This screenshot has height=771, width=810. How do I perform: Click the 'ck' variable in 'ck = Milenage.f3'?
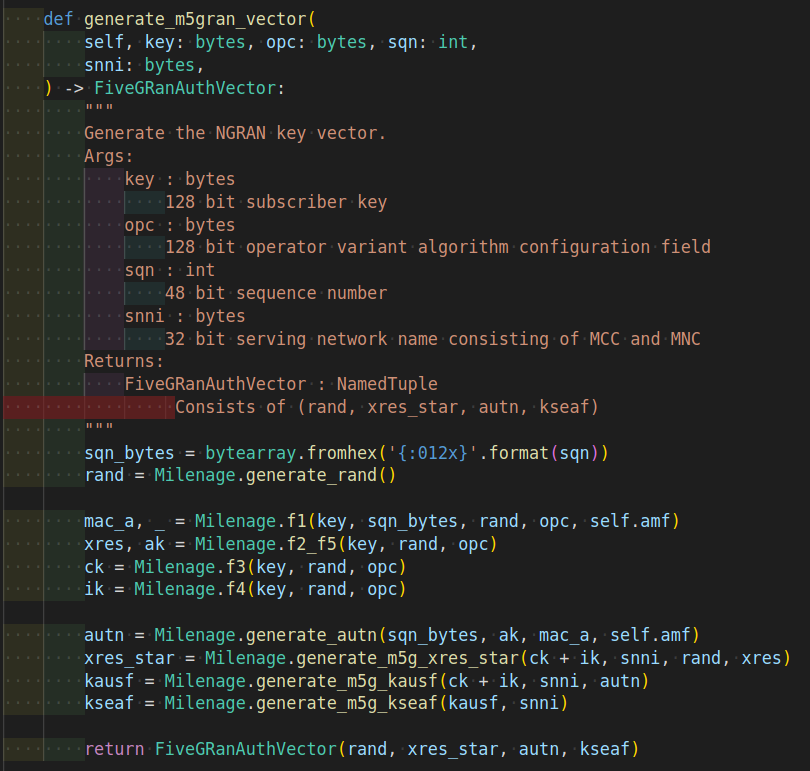[x=94, y=567]
